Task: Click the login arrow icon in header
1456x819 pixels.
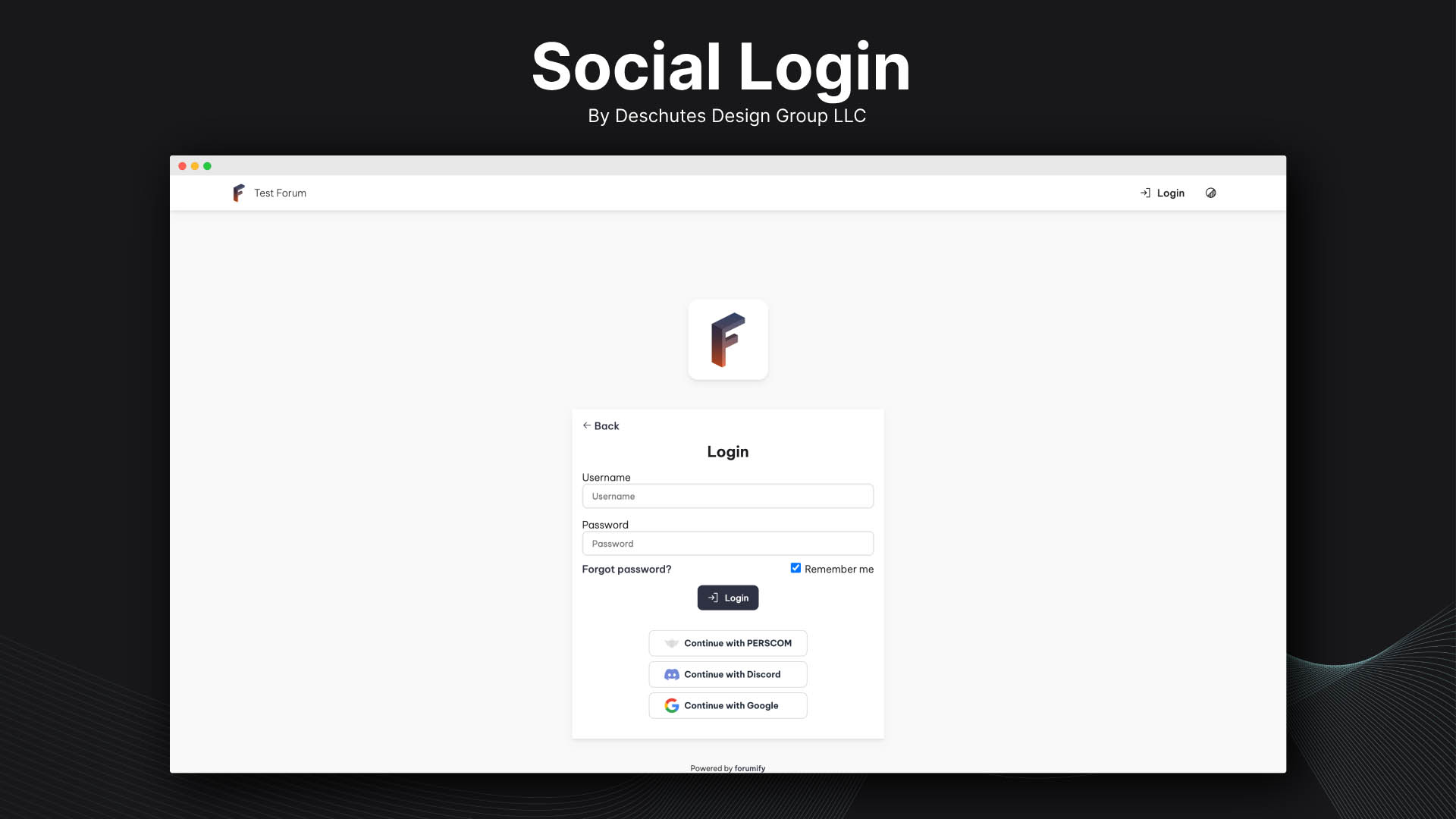Action: click(x=1145, y=193)
